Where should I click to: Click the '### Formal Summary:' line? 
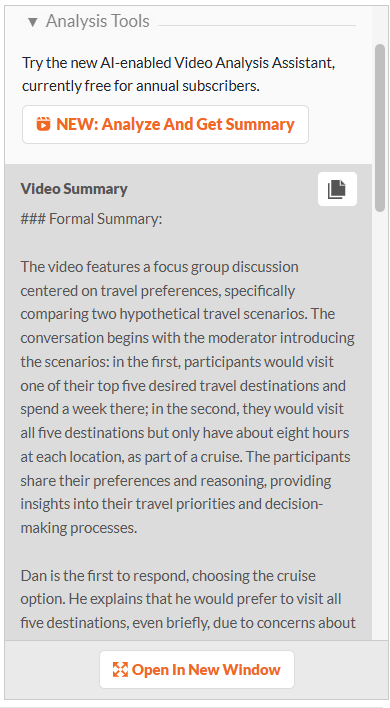click(x=91, y=219)
